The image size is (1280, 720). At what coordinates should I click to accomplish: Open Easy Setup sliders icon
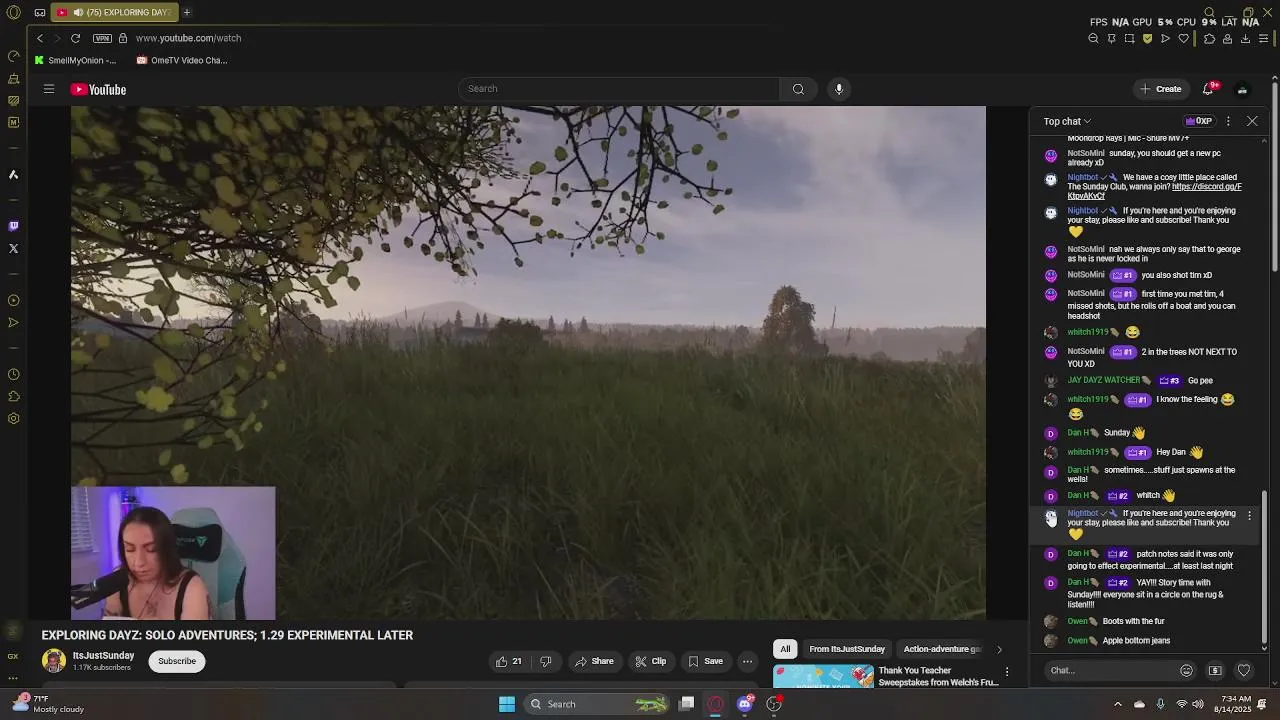click(x=1264, y=38)
